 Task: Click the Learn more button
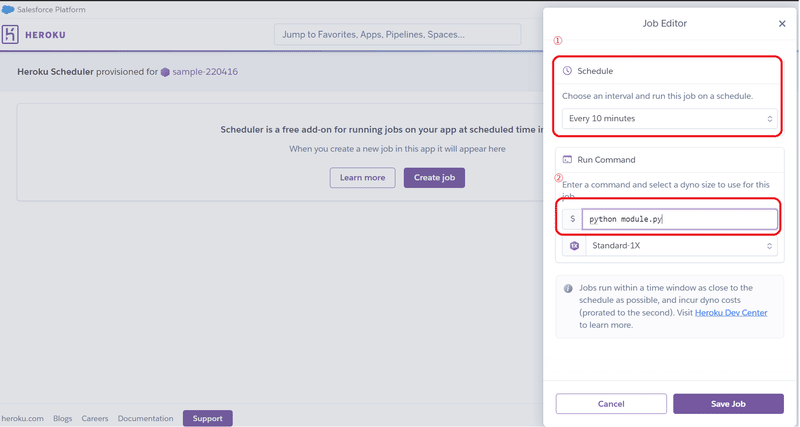(x=362, y=178)
